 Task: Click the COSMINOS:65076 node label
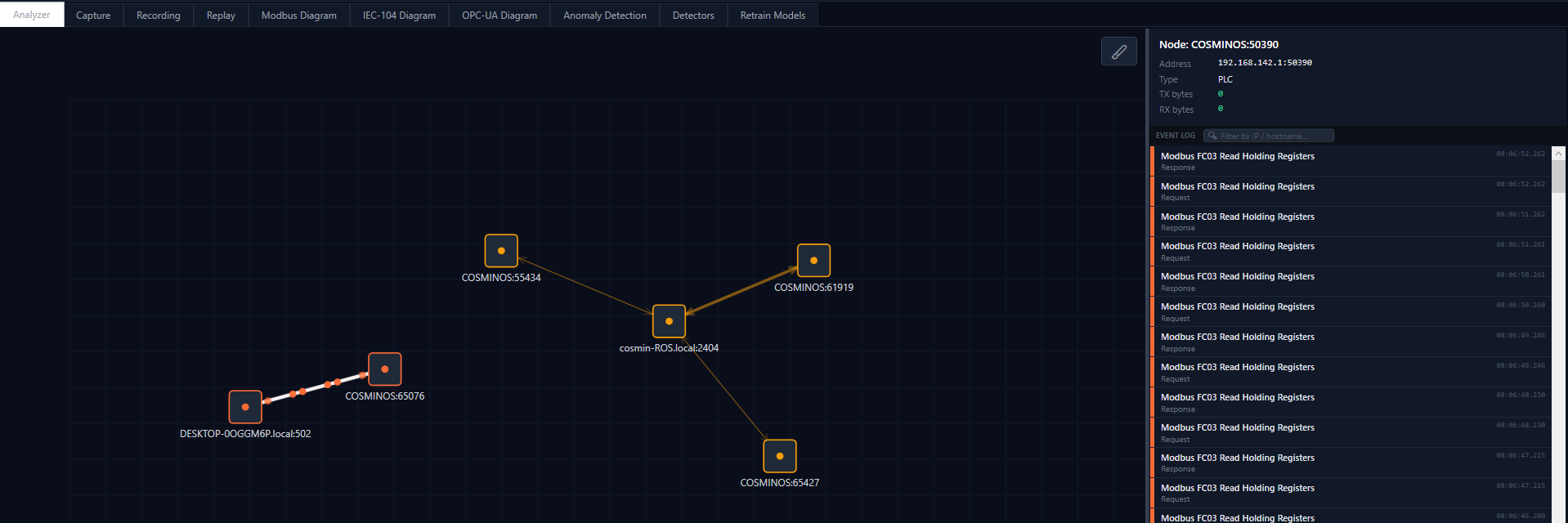[x=385, y=396]
